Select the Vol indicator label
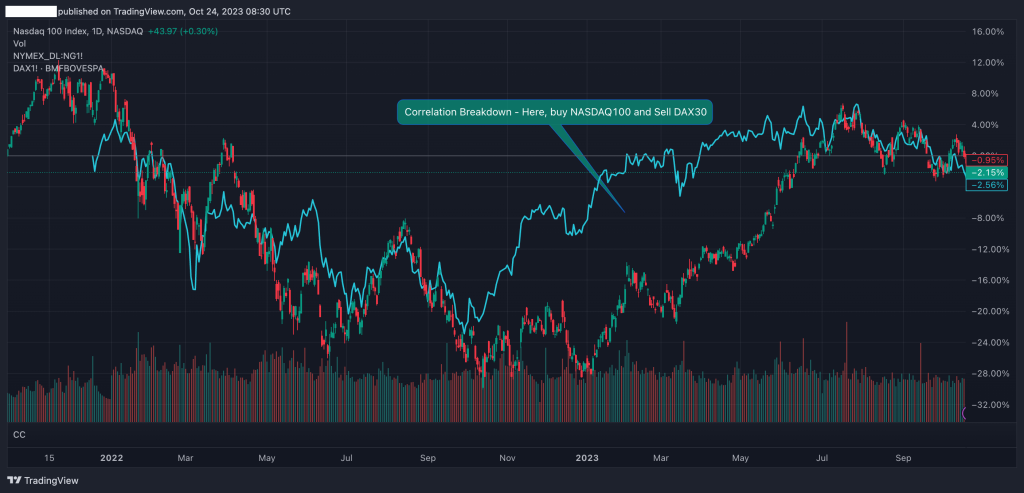This screenshot has height=493, width=1024. [x=19, y=43]
